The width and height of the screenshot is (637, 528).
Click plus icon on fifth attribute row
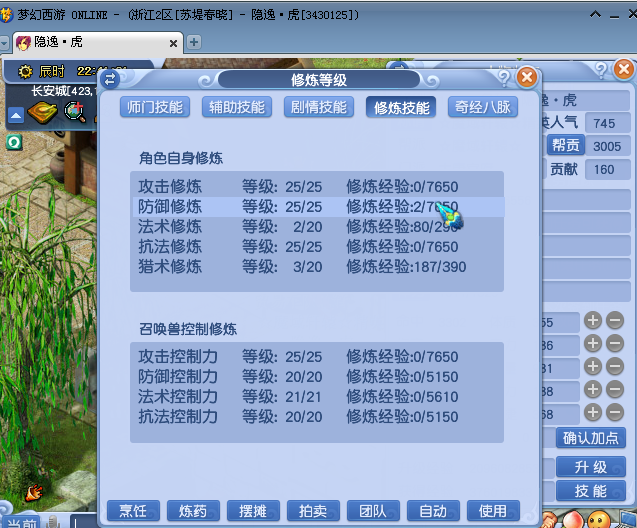(593, 412)
